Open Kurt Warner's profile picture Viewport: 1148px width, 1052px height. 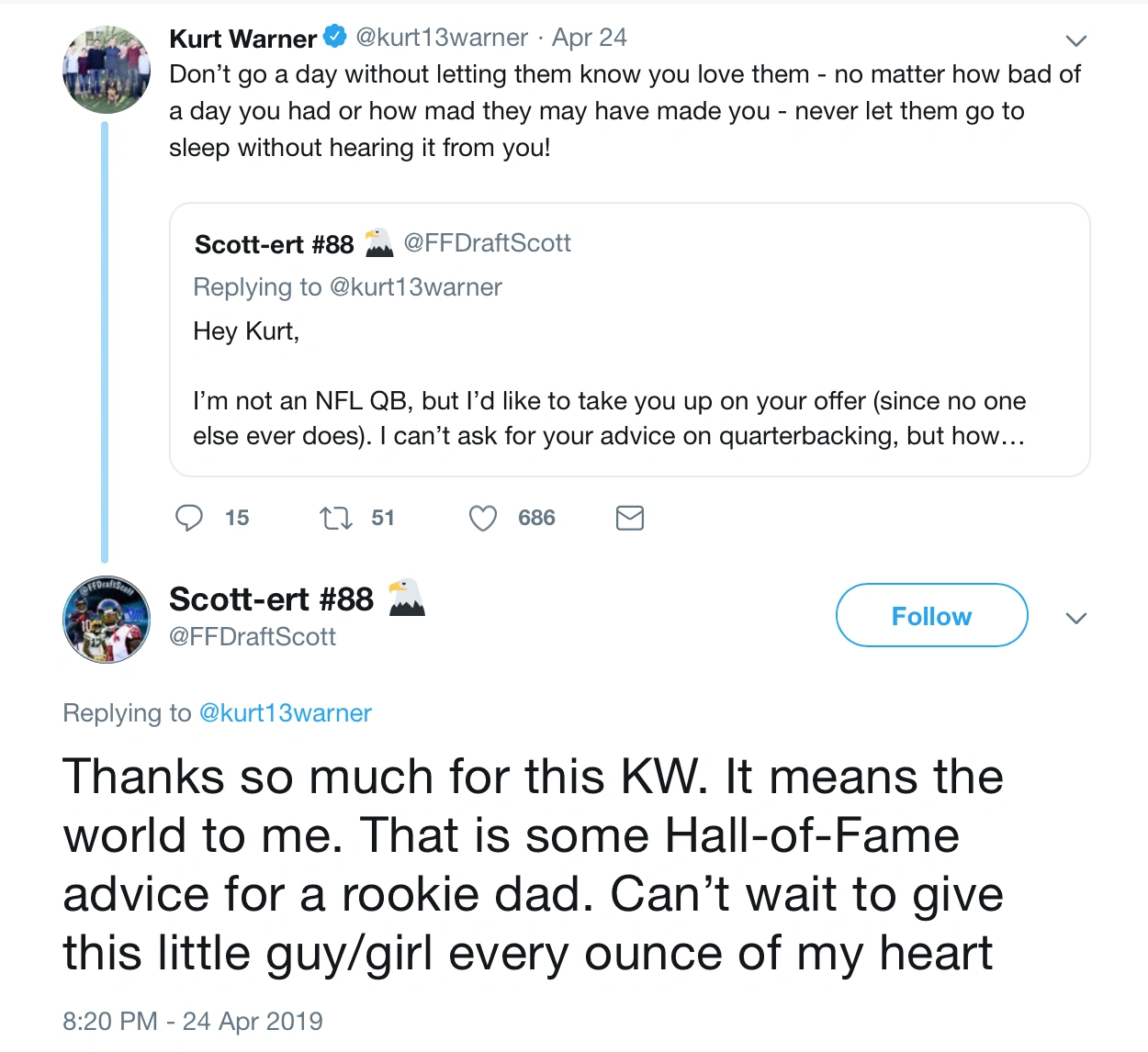pos(107,71)
